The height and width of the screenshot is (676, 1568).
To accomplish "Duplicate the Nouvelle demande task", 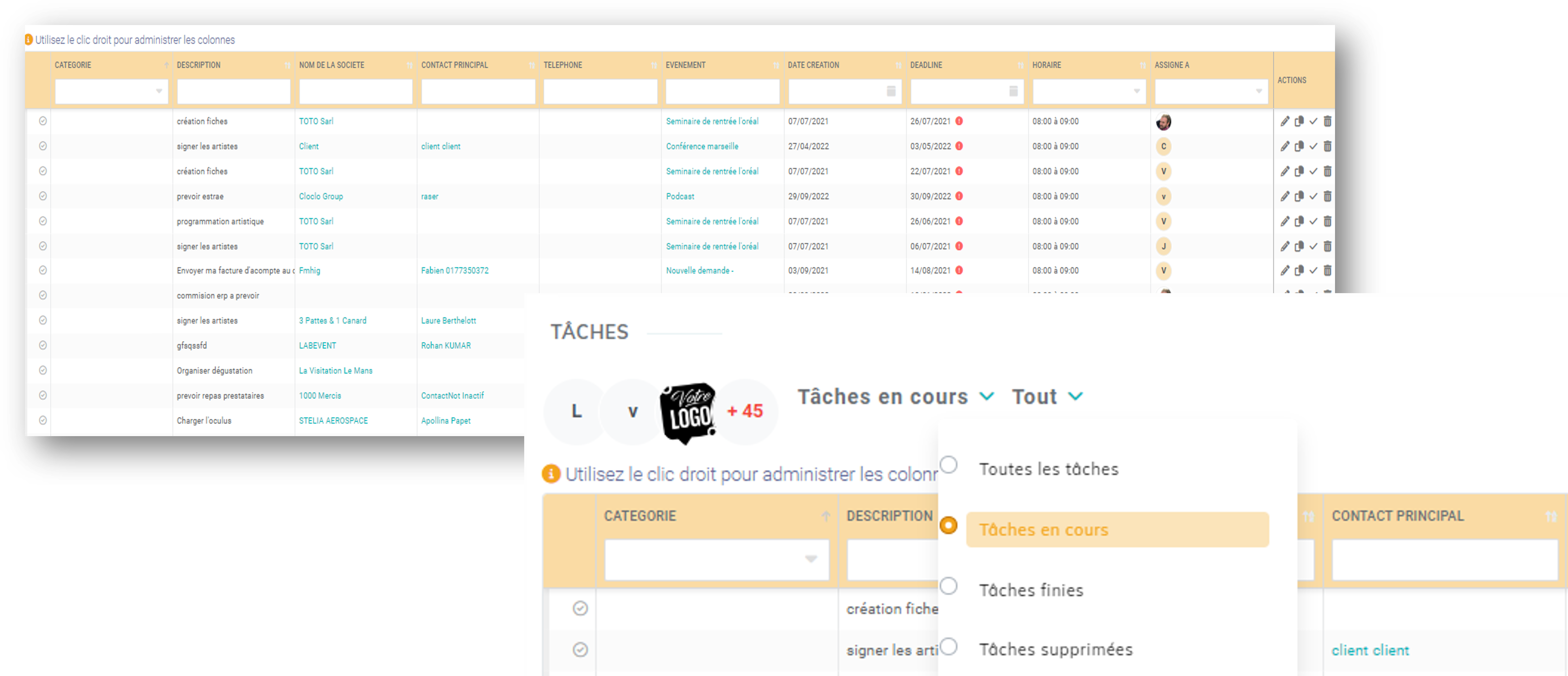I will pos(1298,270).
